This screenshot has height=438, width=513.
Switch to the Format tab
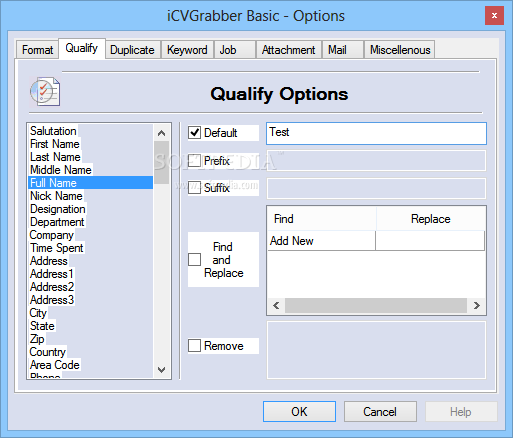[37, 50]
